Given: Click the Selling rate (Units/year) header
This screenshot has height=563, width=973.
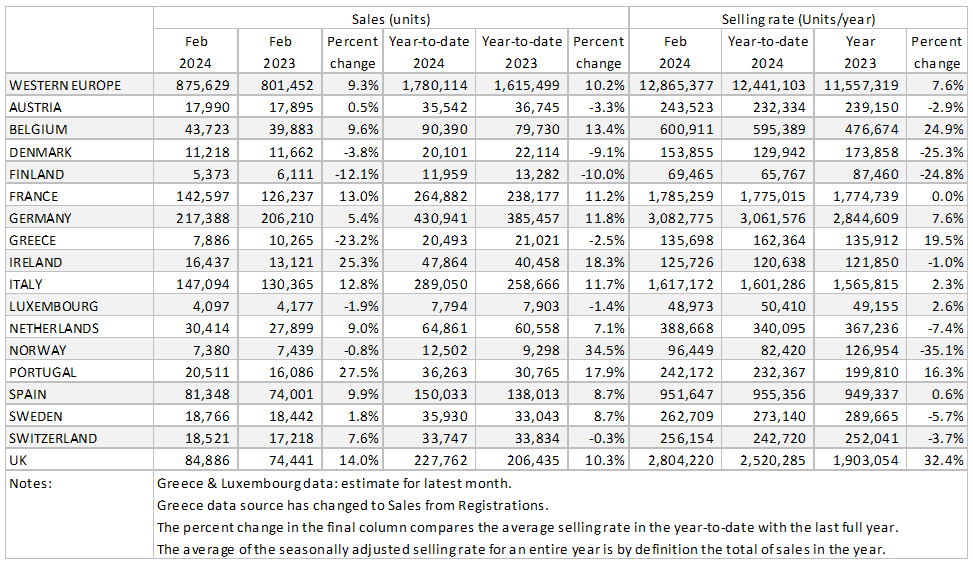Looking at the screenshot, I should point(797,19).
